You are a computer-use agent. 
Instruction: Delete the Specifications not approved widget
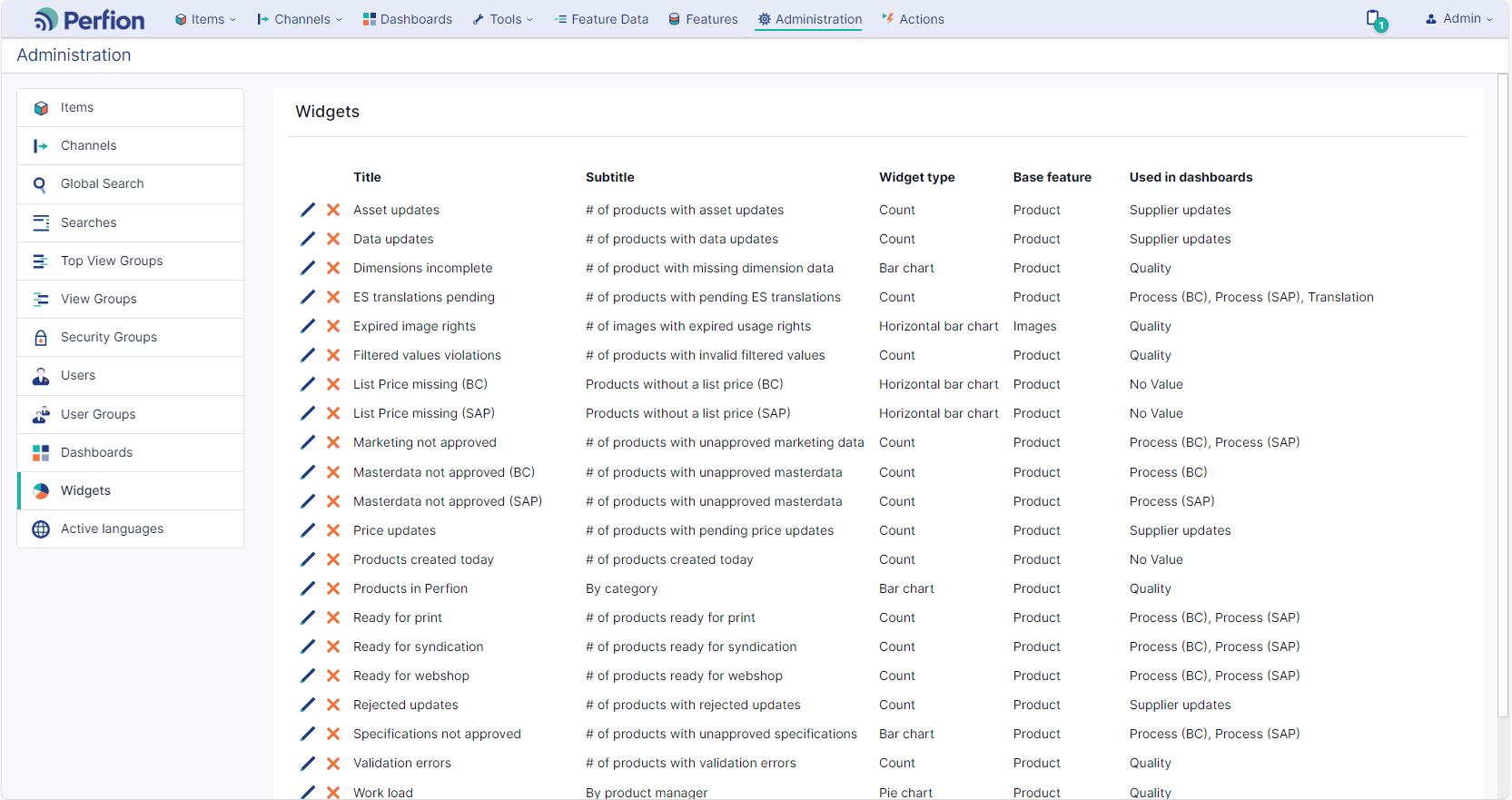pos(333,734)
